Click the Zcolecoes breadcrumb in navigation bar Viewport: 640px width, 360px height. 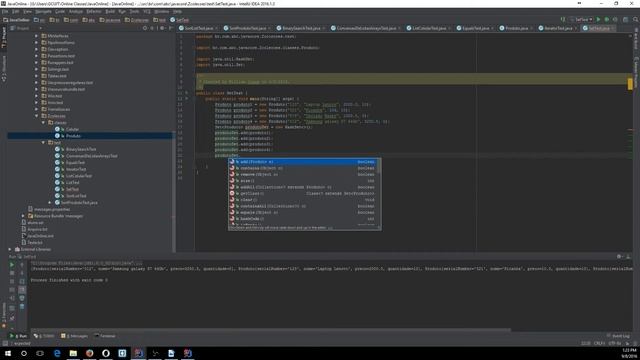pos(136,20)
